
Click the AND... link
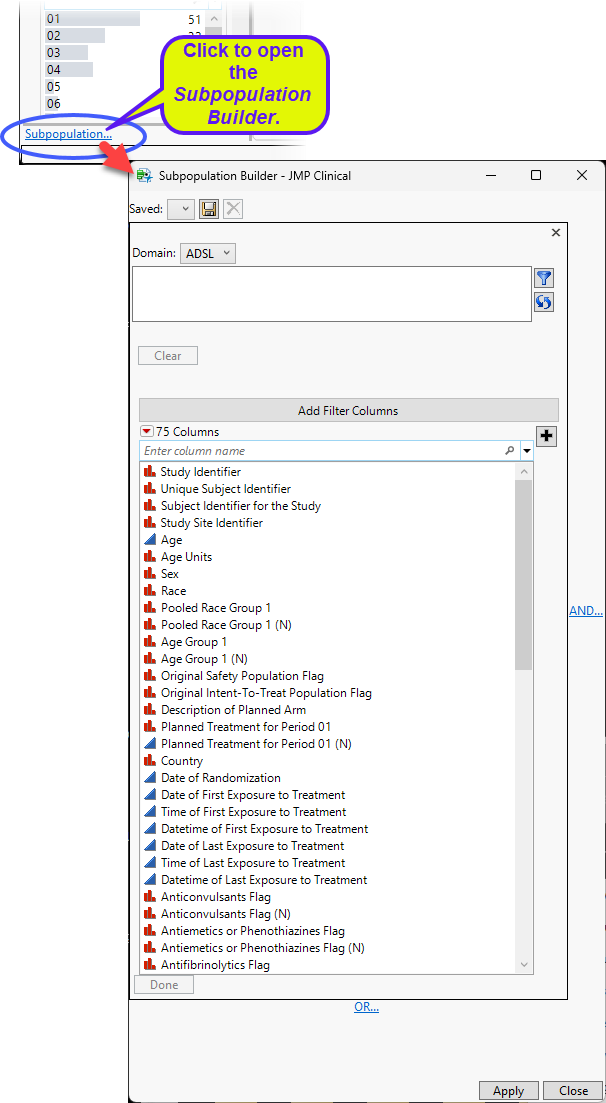tap(585, 611)
